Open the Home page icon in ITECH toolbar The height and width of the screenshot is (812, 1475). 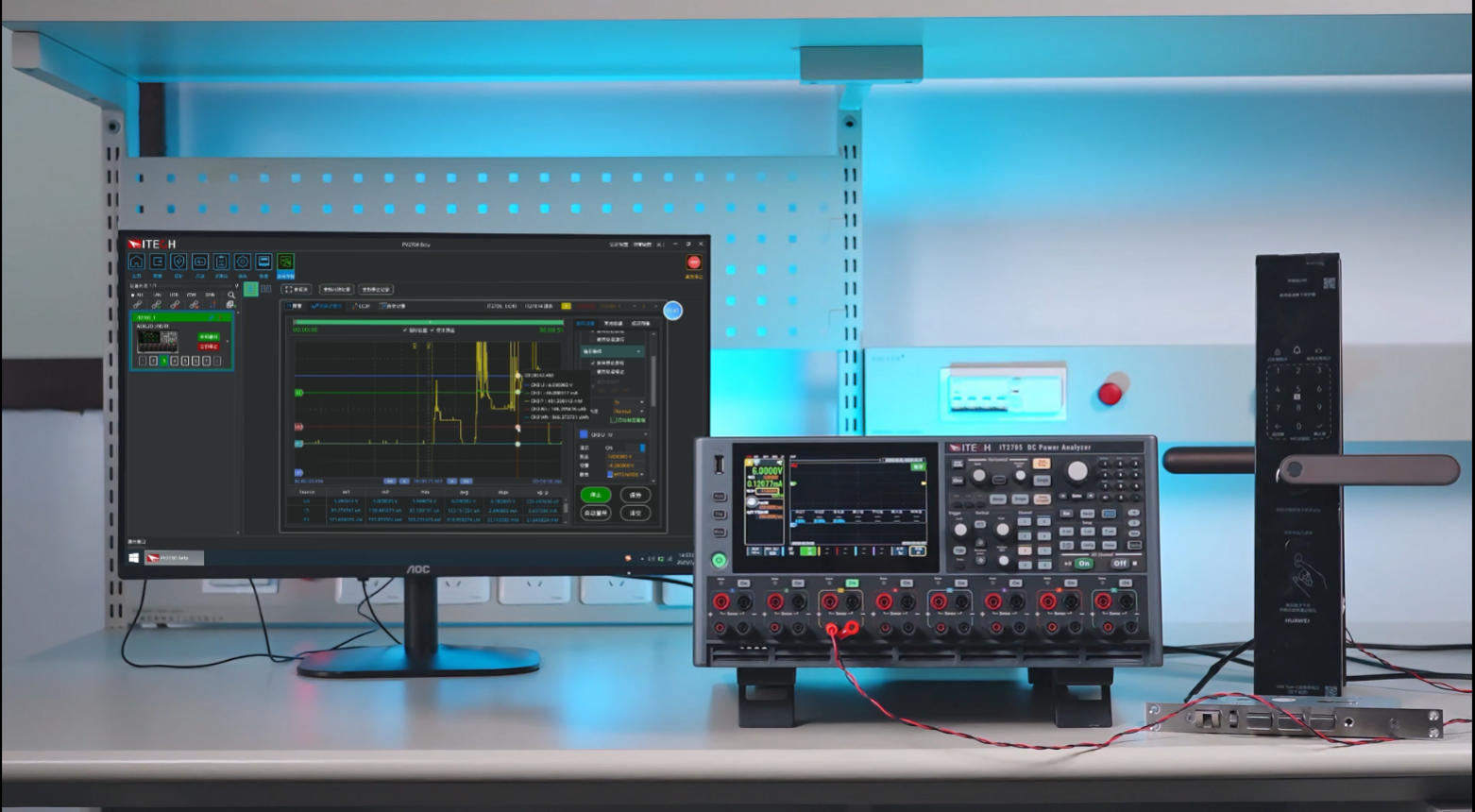(x=137, y=262)
